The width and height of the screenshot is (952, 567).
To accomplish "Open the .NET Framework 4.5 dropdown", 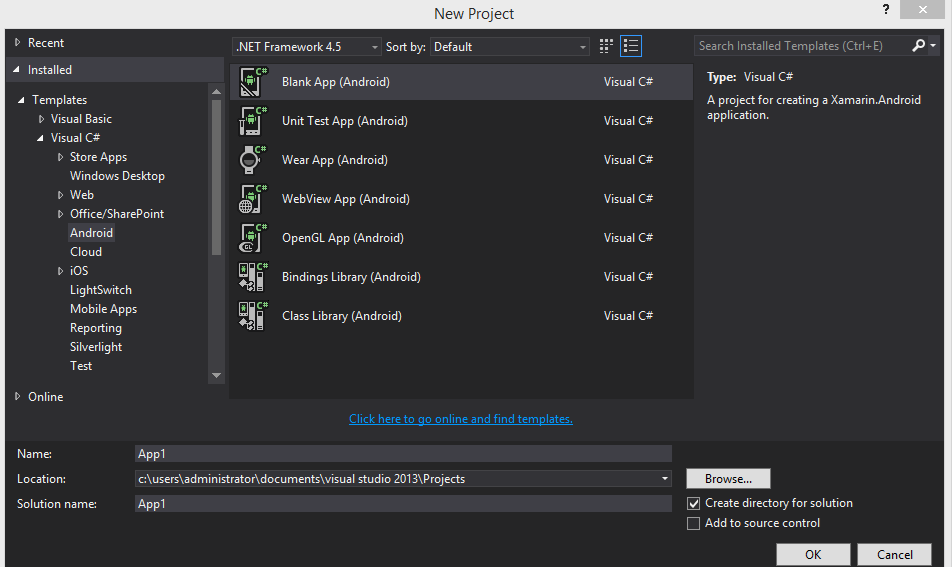I will click(307, 47).
